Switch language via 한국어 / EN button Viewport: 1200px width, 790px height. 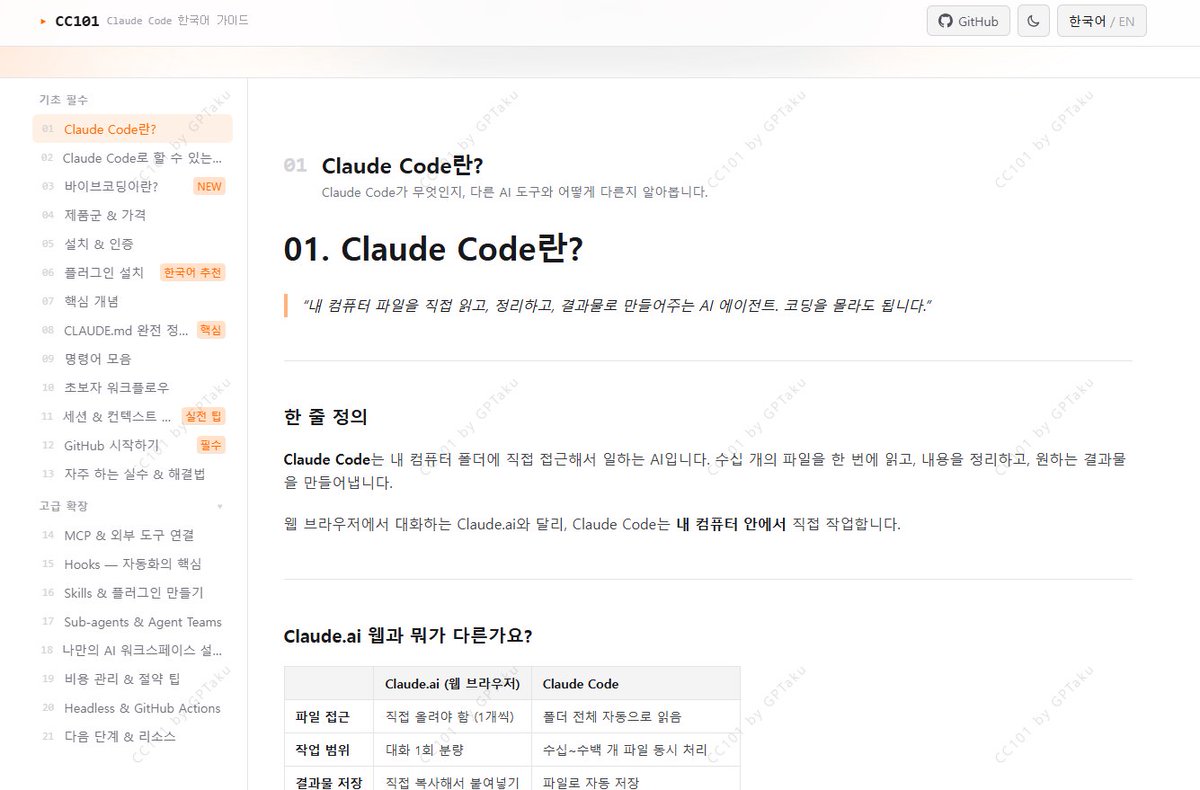click(x=1101, y=21)
